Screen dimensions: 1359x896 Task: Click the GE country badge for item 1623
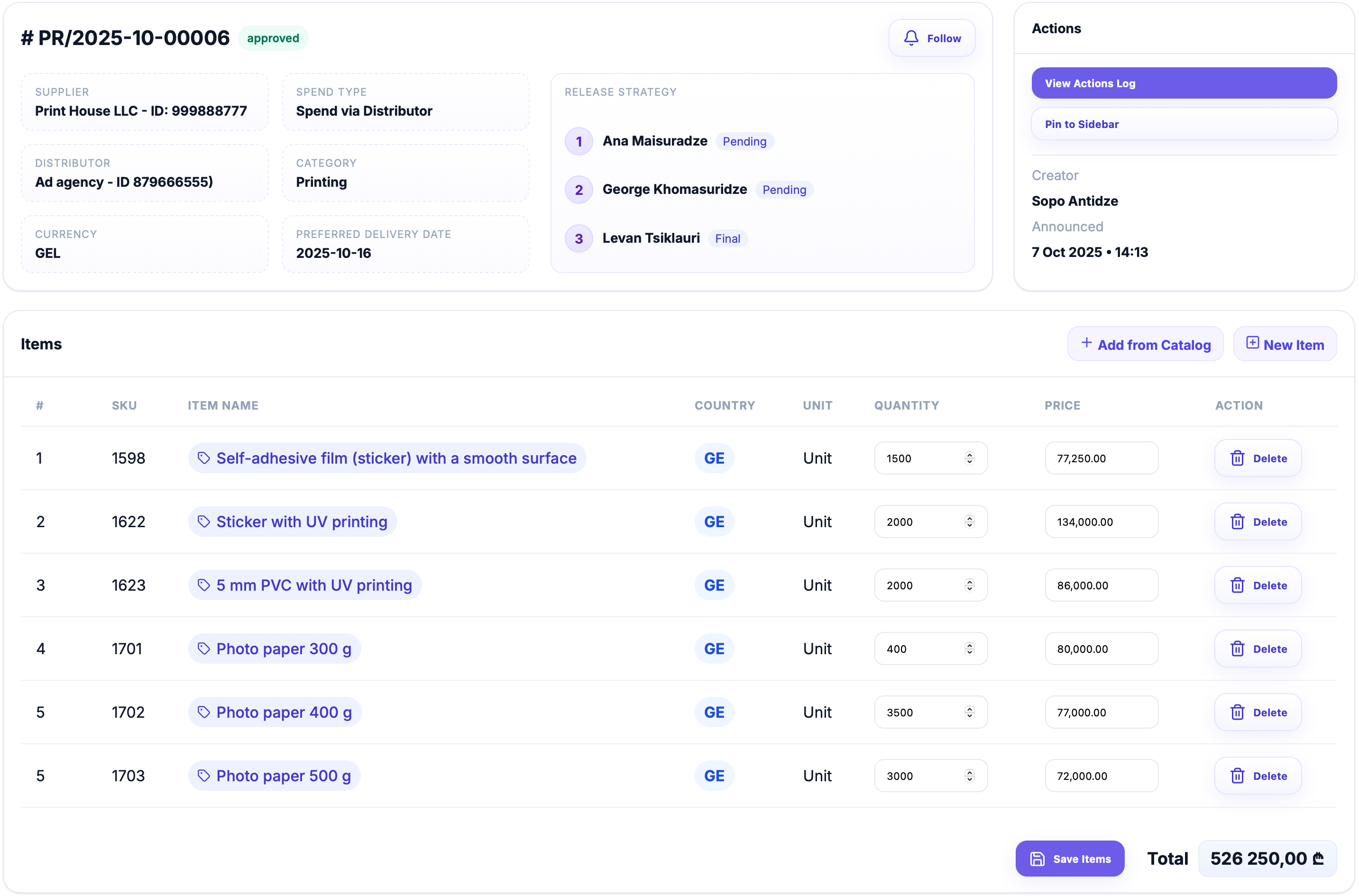pos(714,585)
